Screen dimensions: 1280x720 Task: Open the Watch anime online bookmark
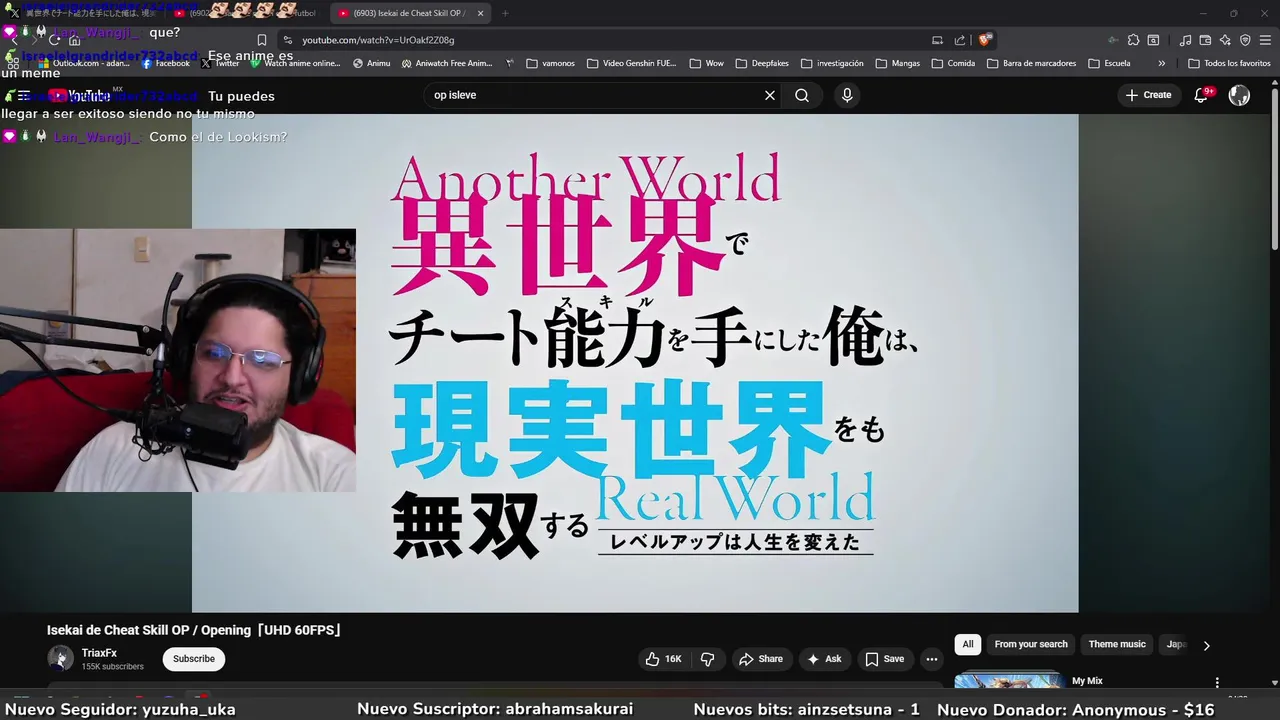click(x=296, y=63)
